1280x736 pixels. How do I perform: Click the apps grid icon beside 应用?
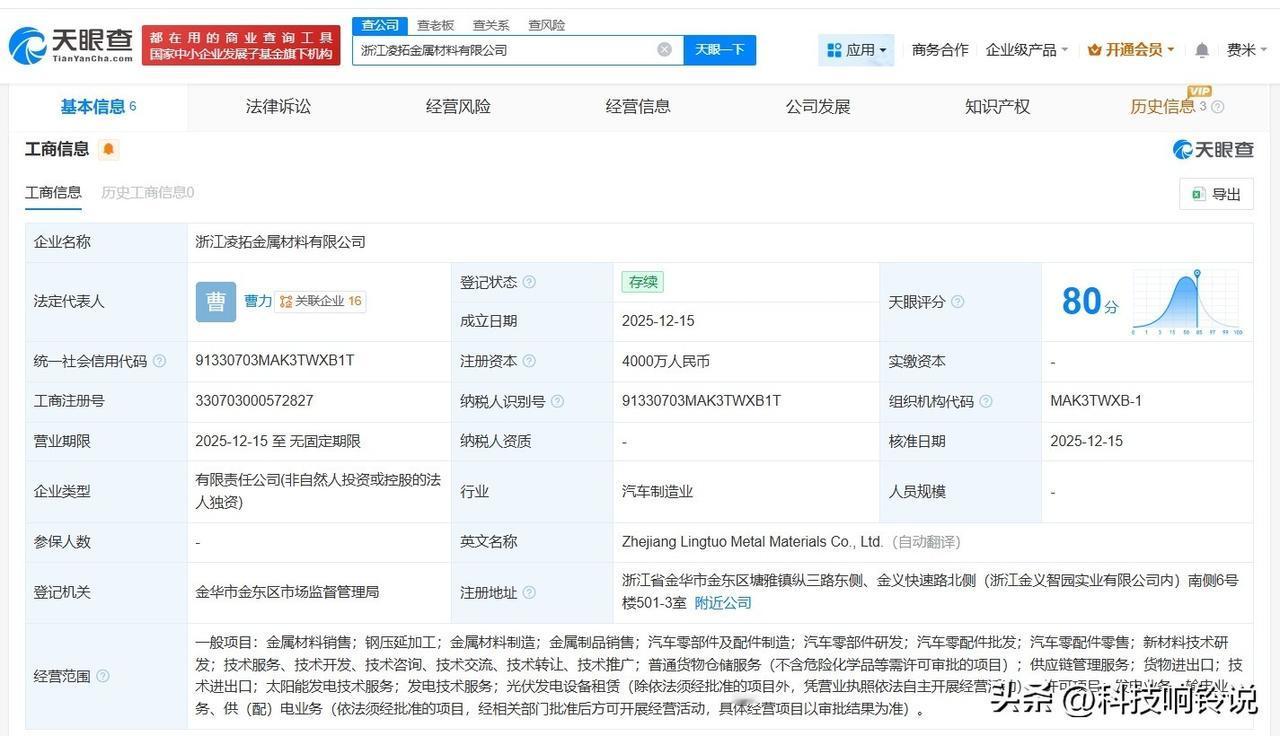coord(833,49)
